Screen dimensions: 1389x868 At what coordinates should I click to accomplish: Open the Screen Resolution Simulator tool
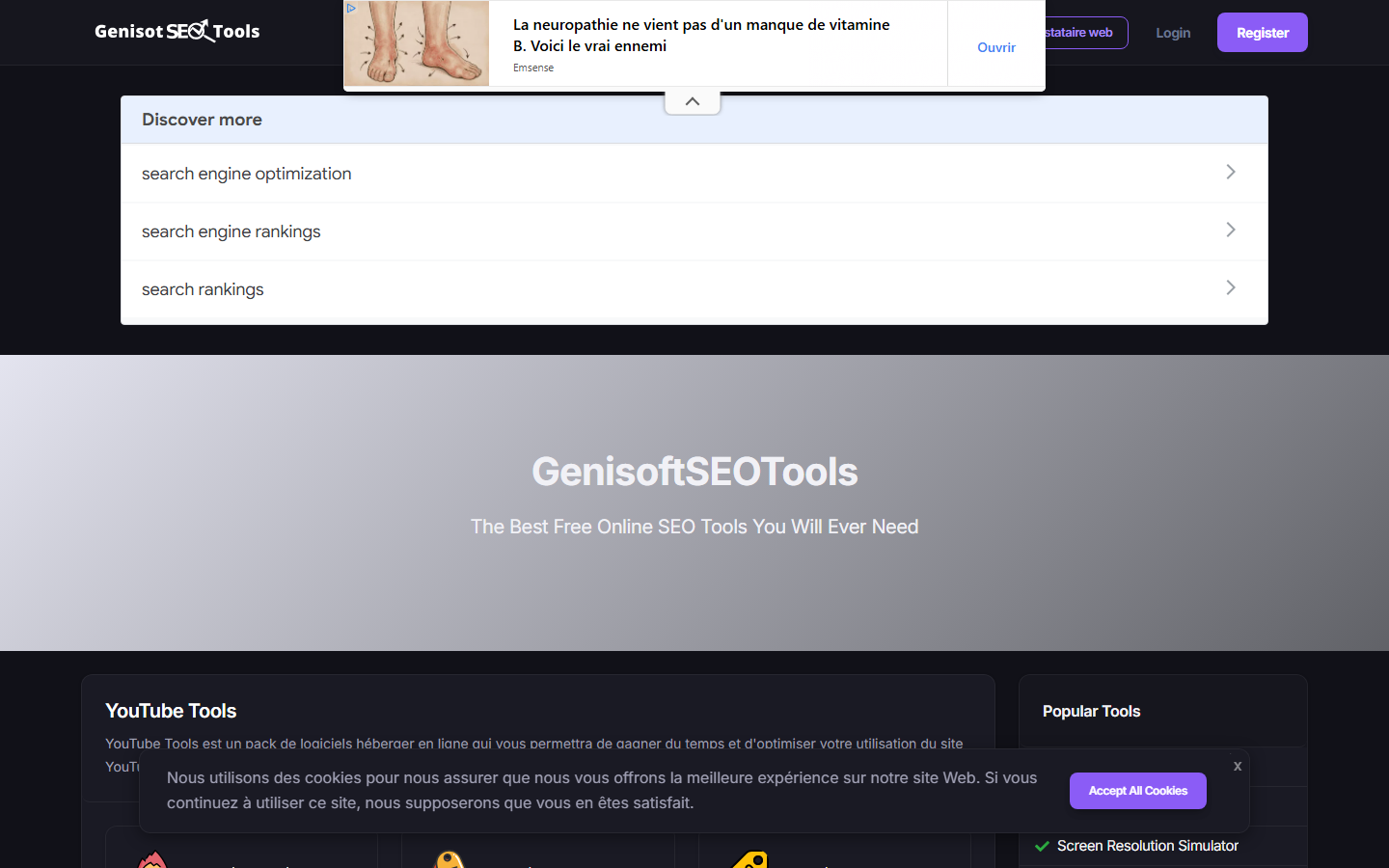(x=1148, y=846)
